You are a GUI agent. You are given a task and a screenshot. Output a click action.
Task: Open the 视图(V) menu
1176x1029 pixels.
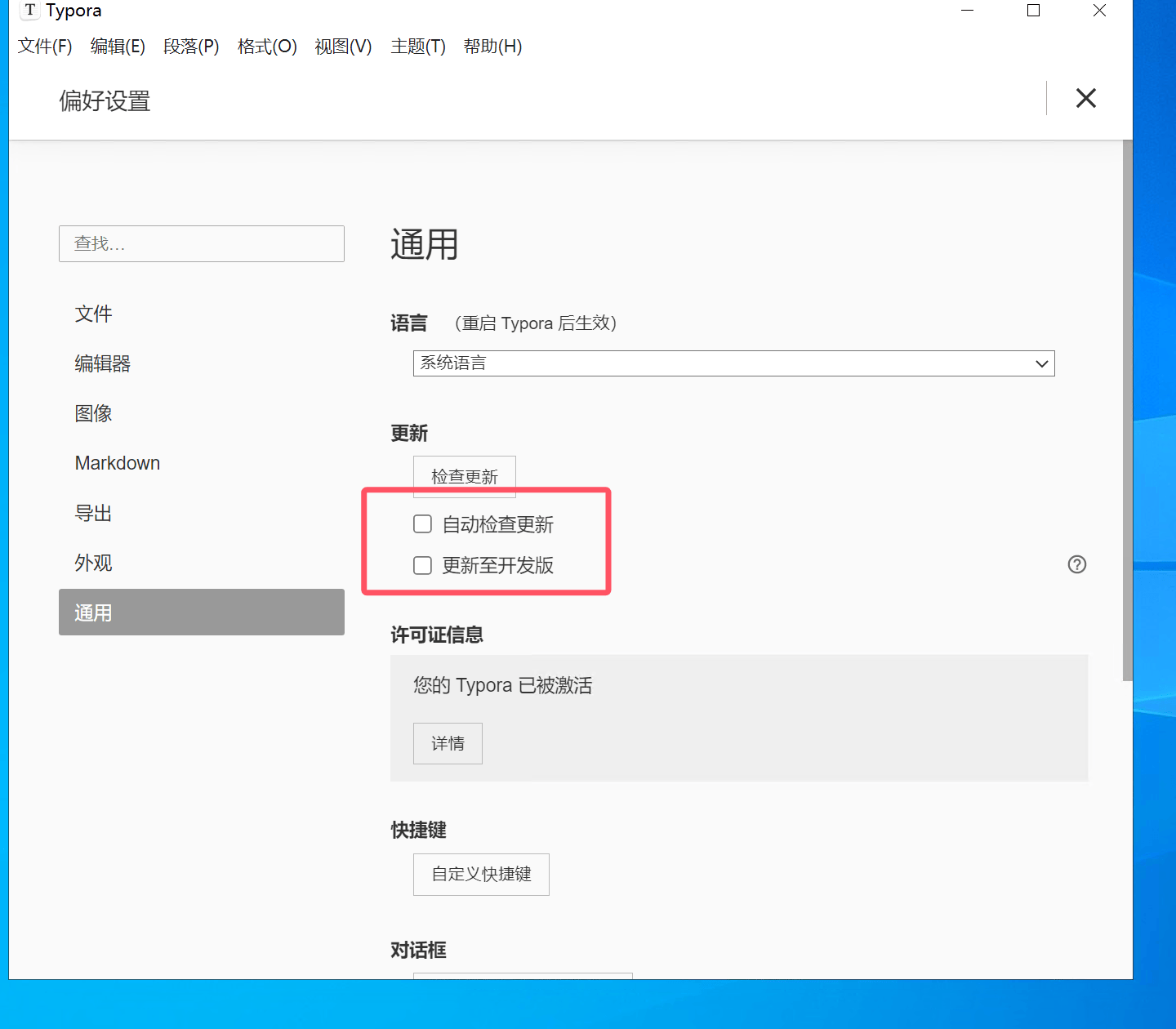[x=343, y=47]
